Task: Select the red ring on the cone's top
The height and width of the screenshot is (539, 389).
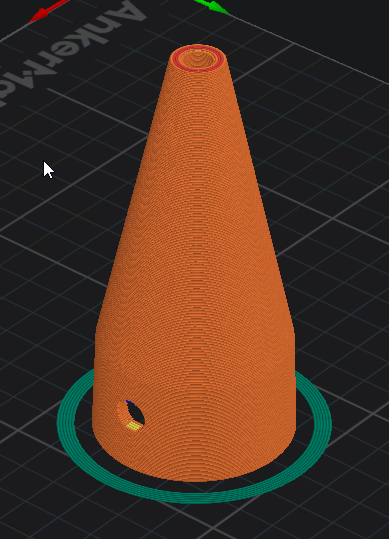Action: 198,58
